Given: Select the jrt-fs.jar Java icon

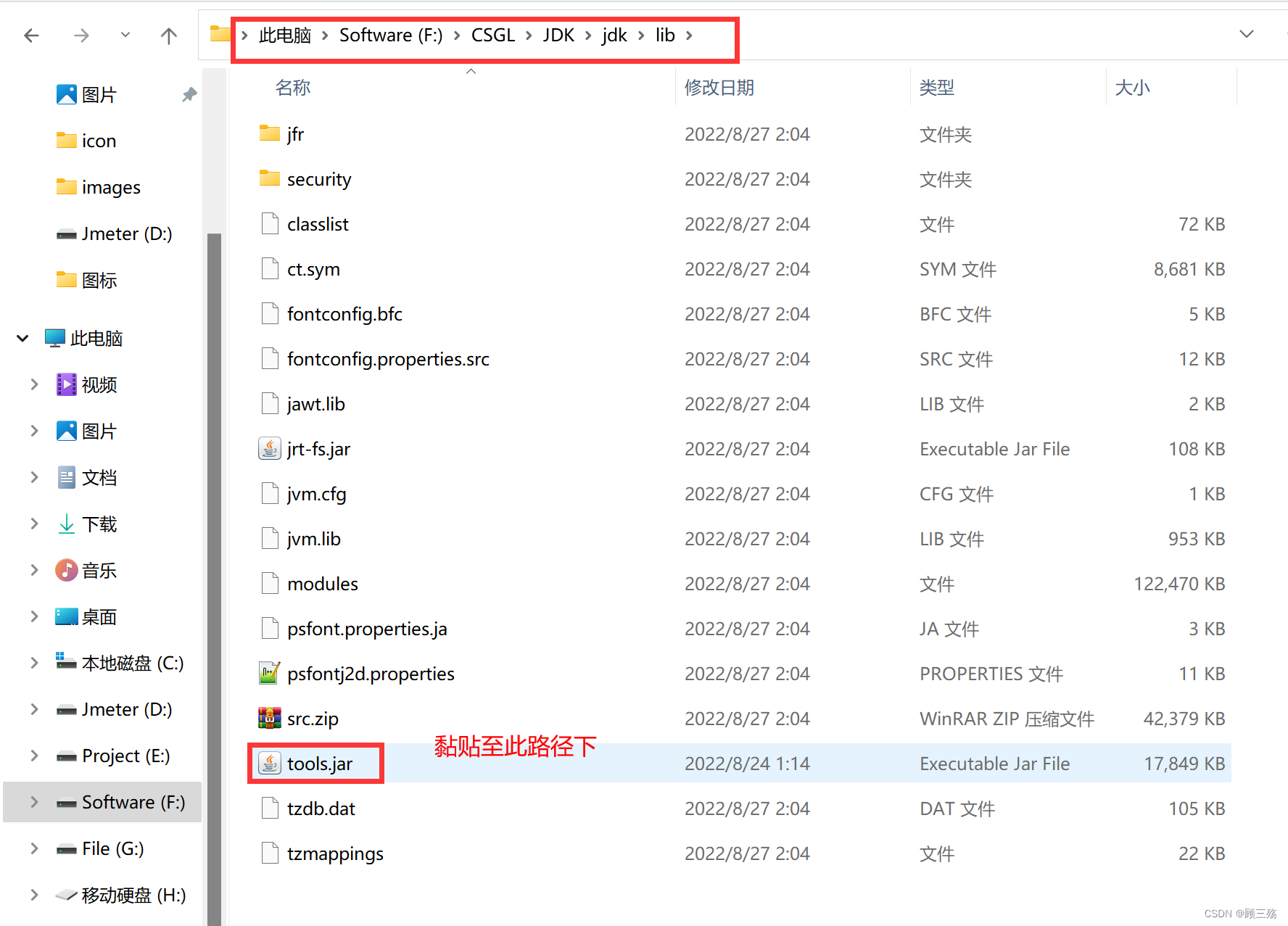Looking at the screenshot, I should point(270,448).
